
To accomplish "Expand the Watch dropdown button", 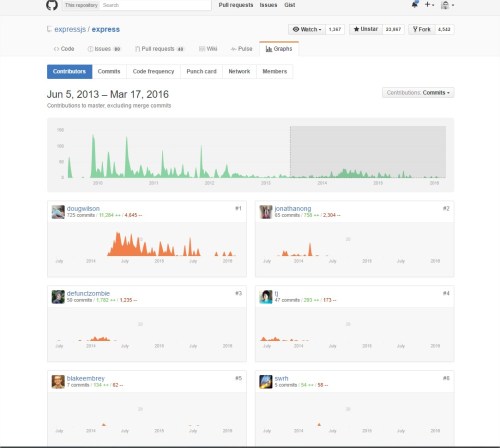I will click(307, 29).
